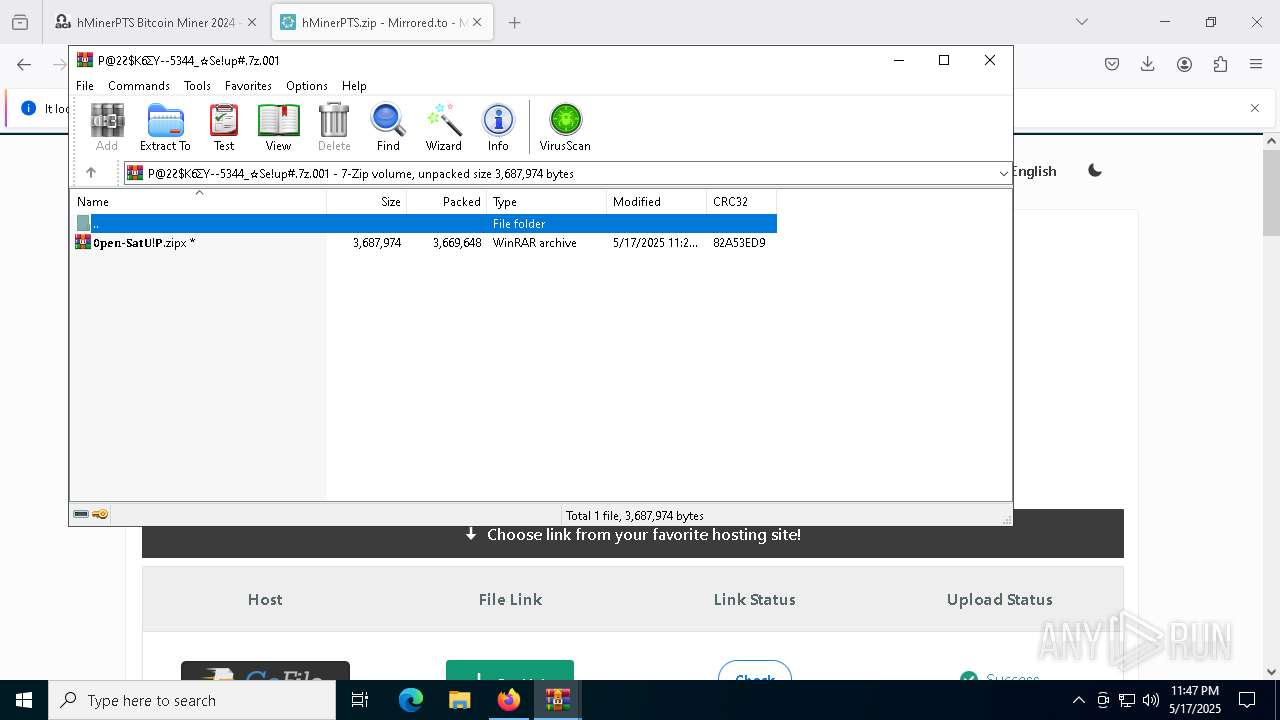Expand the archive path dropdown
Screen dimensions: 1280x720
click(x=1003, y=174)
